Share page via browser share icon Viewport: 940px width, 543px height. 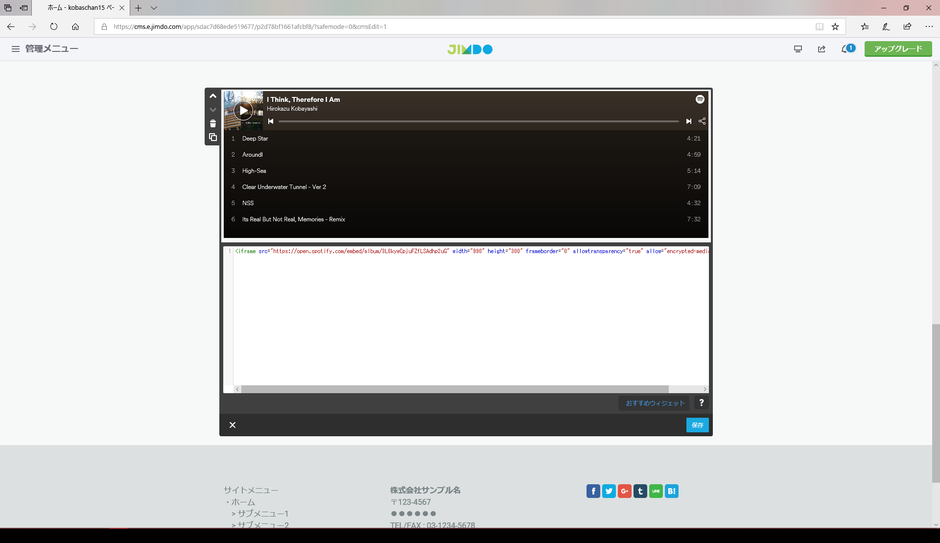(x=907, y=26)
